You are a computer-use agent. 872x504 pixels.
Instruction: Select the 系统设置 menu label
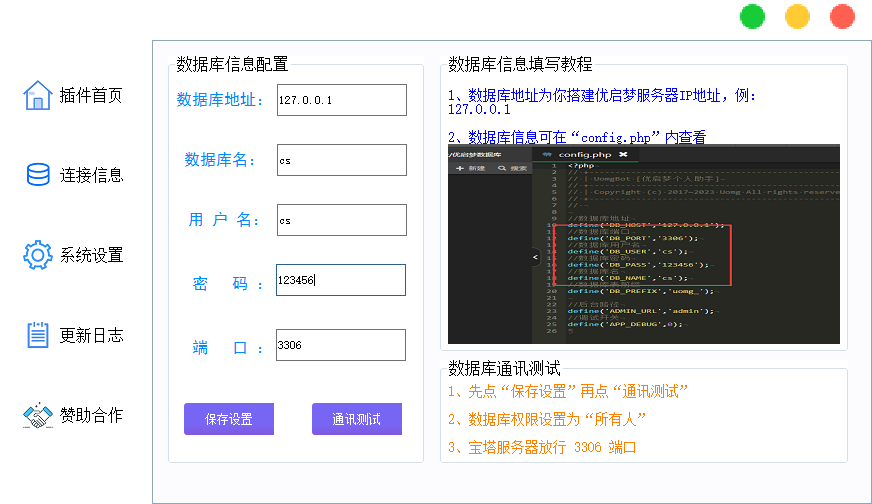[91, 256]
